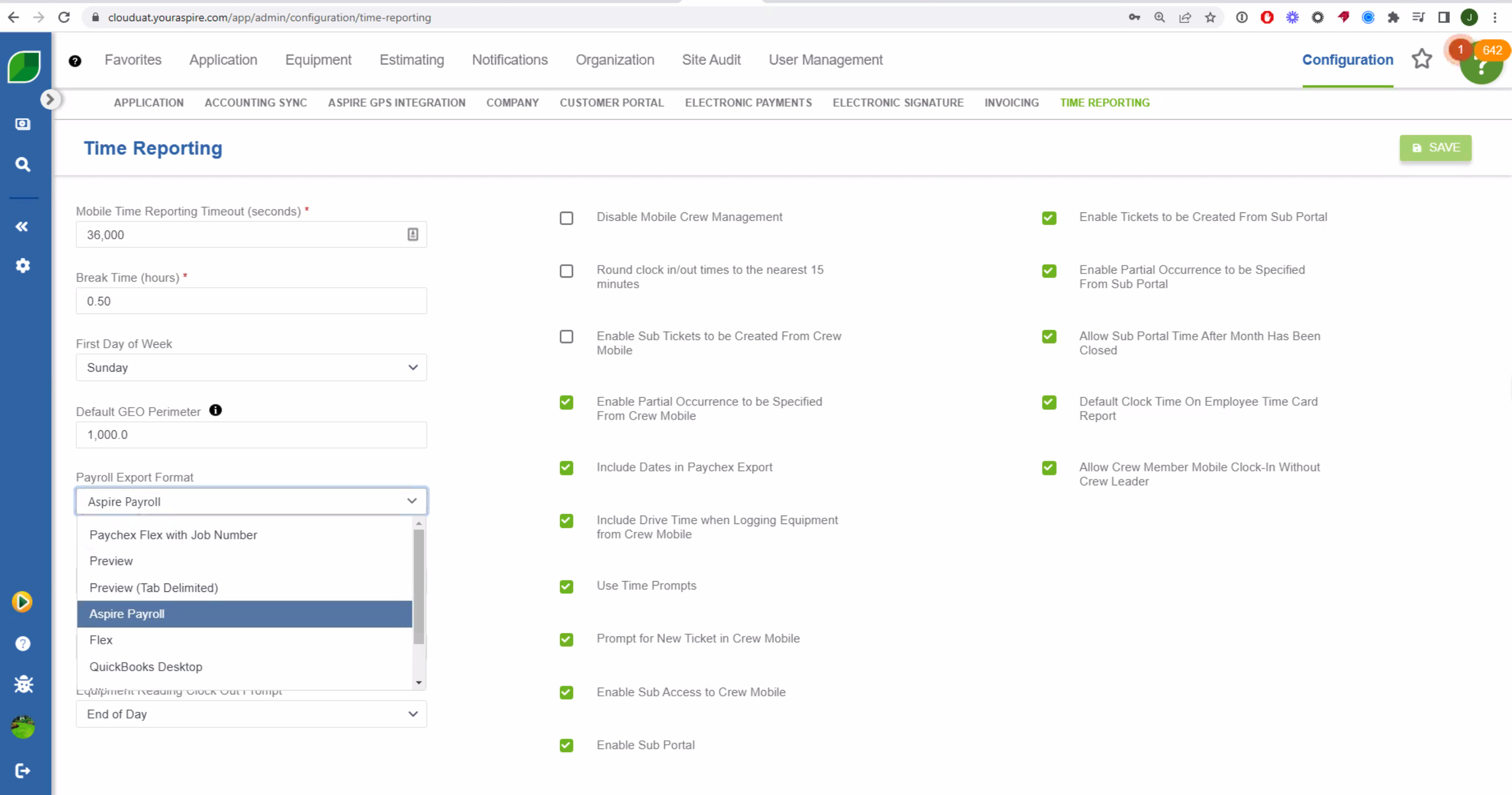Open the Estimating menu
Viewport: 1512px width, 795px height.
pos(412,60)
